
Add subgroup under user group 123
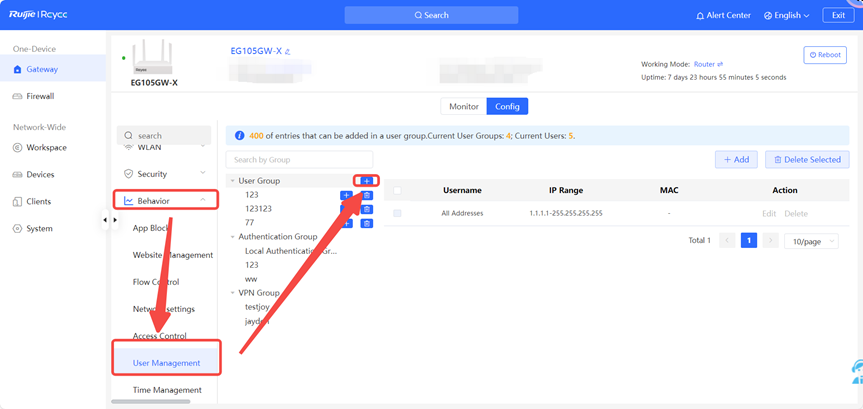346,195
